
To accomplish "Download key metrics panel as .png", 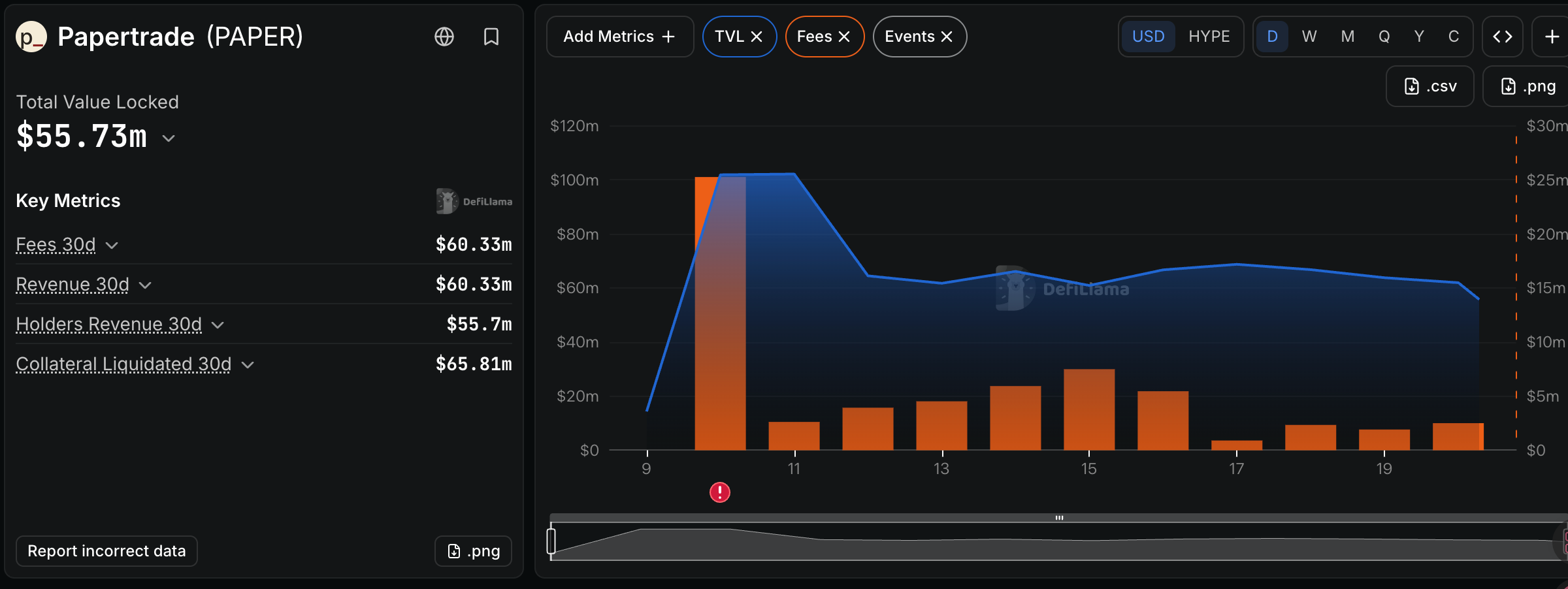I will (473, 551).
